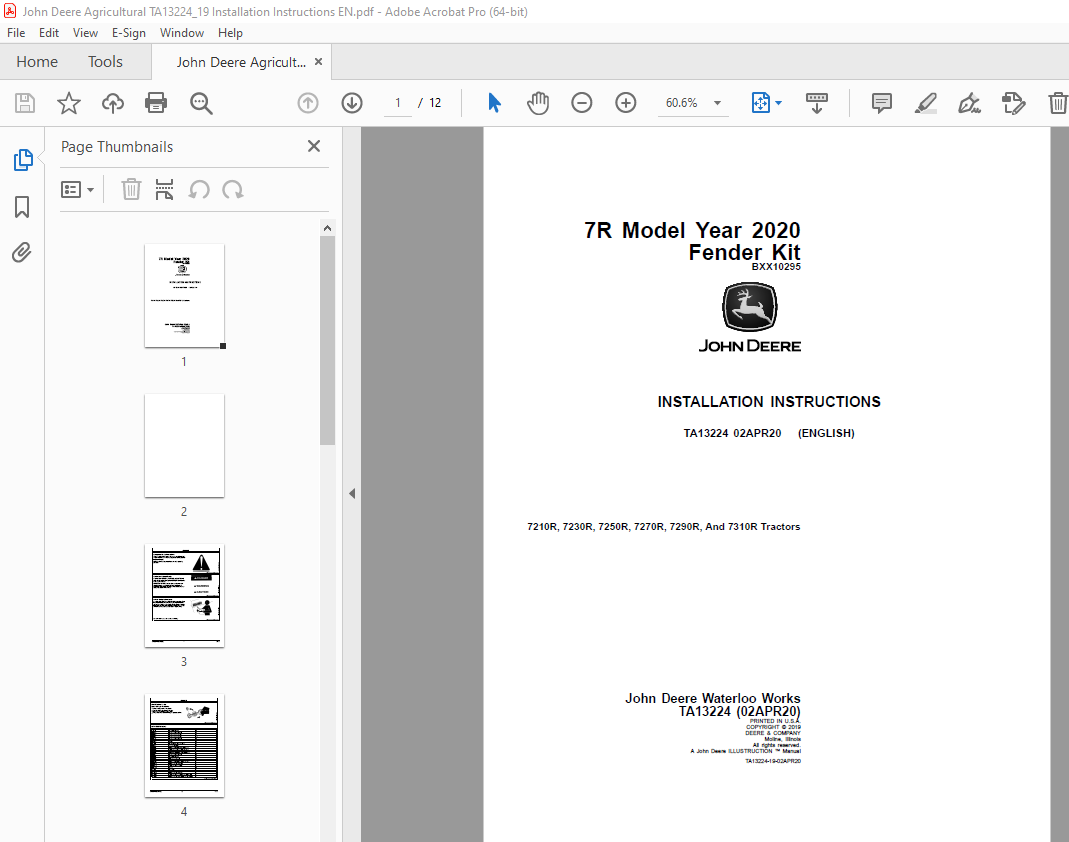The height and width of the screenshot is (842, 1069).
Task: Rotate page clockwise
Action: 233,190
